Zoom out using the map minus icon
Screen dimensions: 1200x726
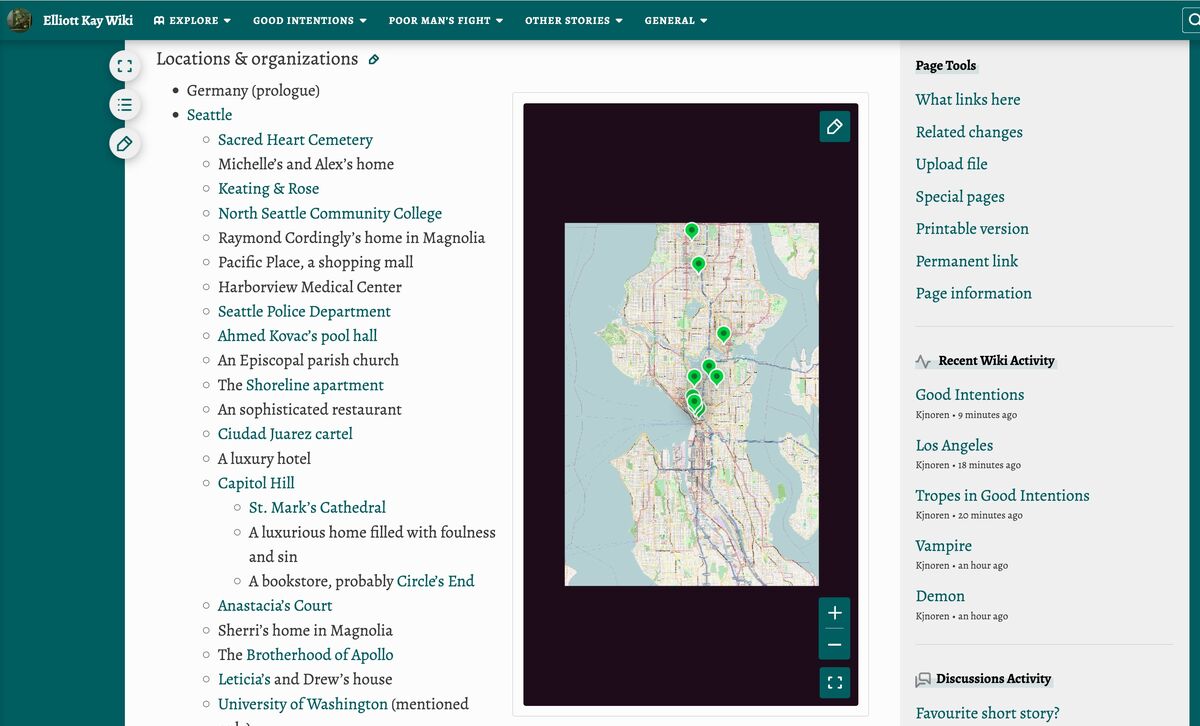tap(834, 645)
